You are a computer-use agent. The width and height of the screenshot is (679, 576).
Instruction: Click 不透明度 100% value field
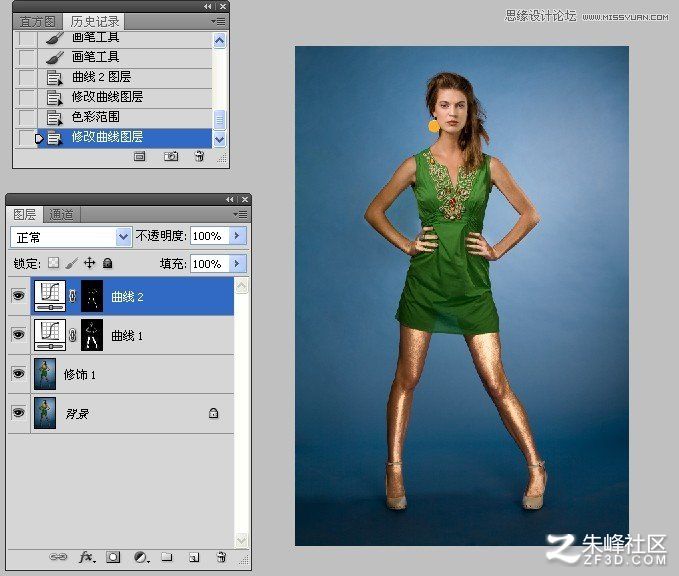pos(210,236)
